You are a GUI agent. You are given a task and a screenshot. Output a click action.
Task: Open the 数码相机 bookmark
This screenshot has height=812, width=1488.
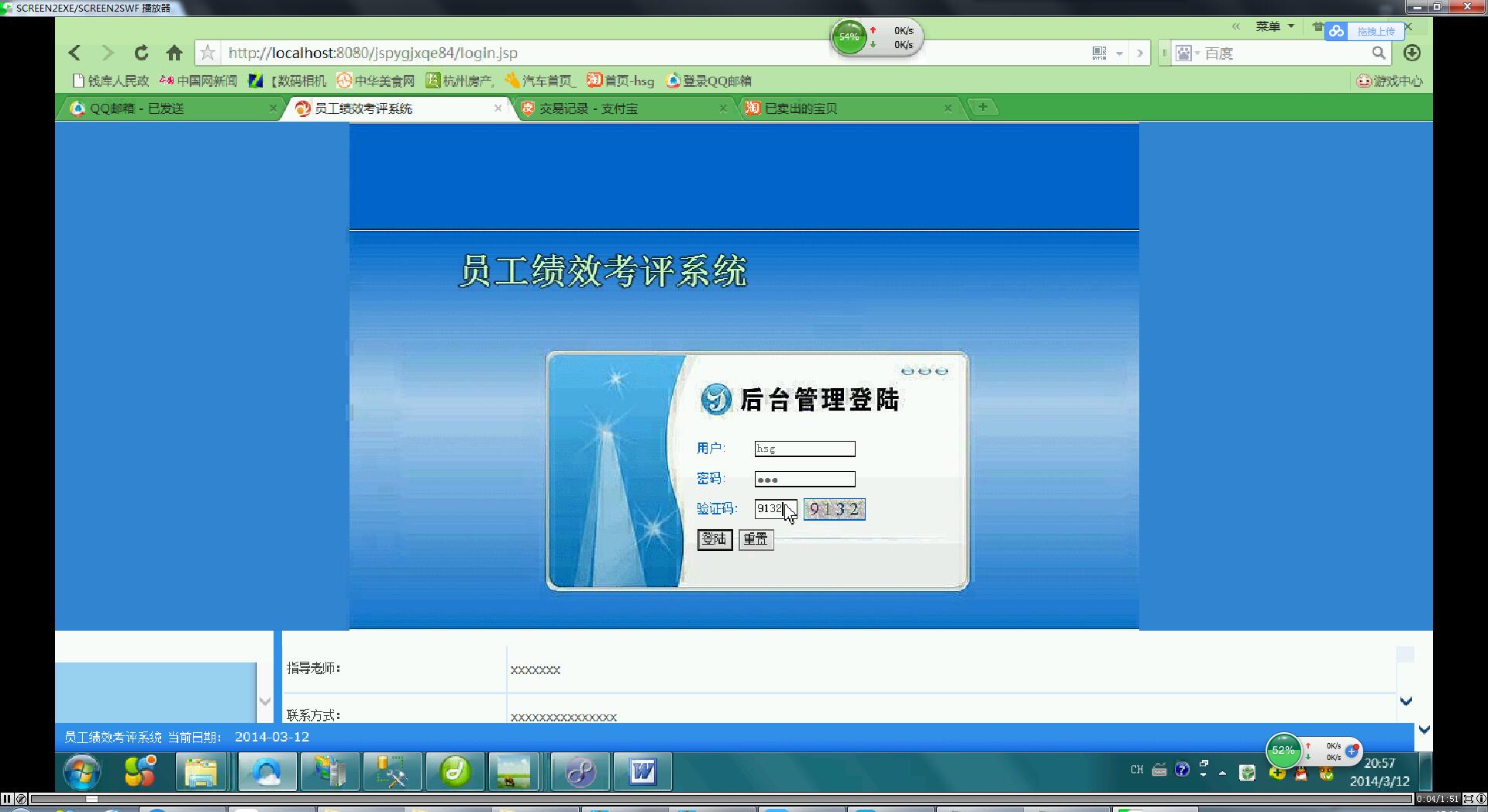pos(288,81)
